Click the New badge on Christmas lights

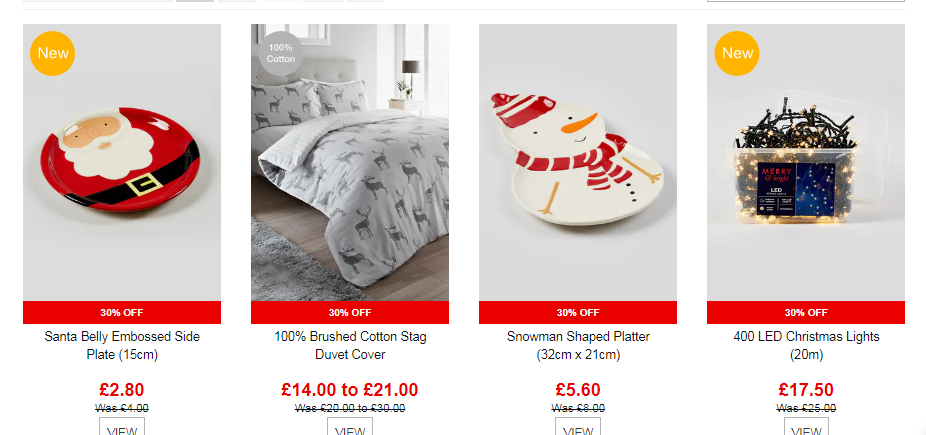(737, 53)
